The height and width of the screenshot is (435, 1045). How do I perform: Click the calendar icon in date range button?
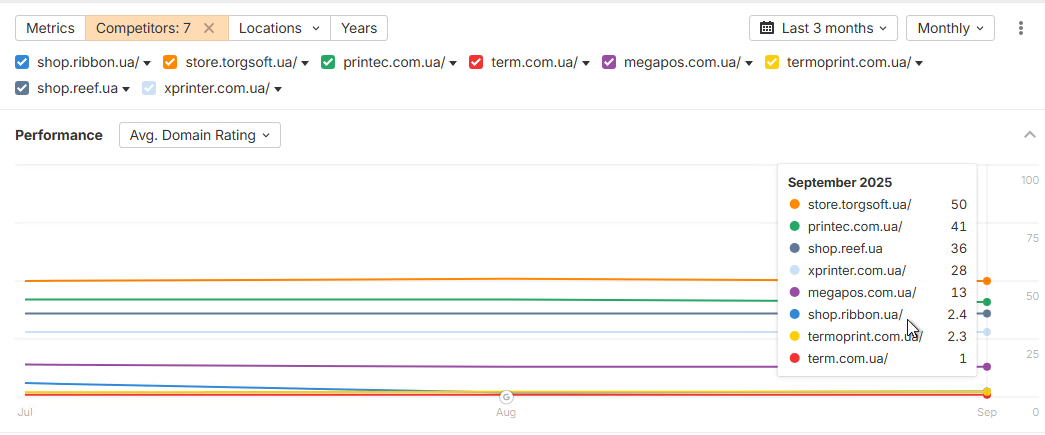point(767,28)
